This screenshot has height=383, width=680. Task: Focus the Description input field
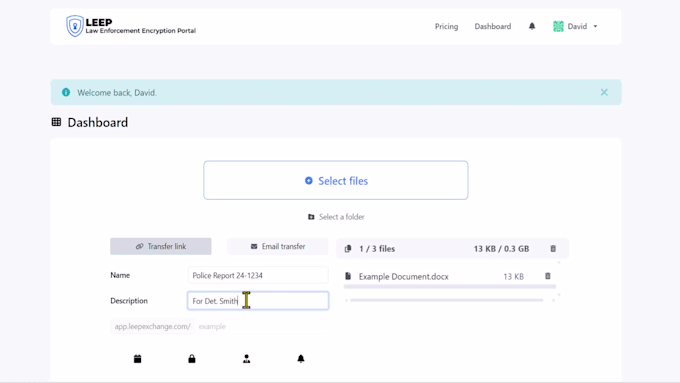point(258,301)
